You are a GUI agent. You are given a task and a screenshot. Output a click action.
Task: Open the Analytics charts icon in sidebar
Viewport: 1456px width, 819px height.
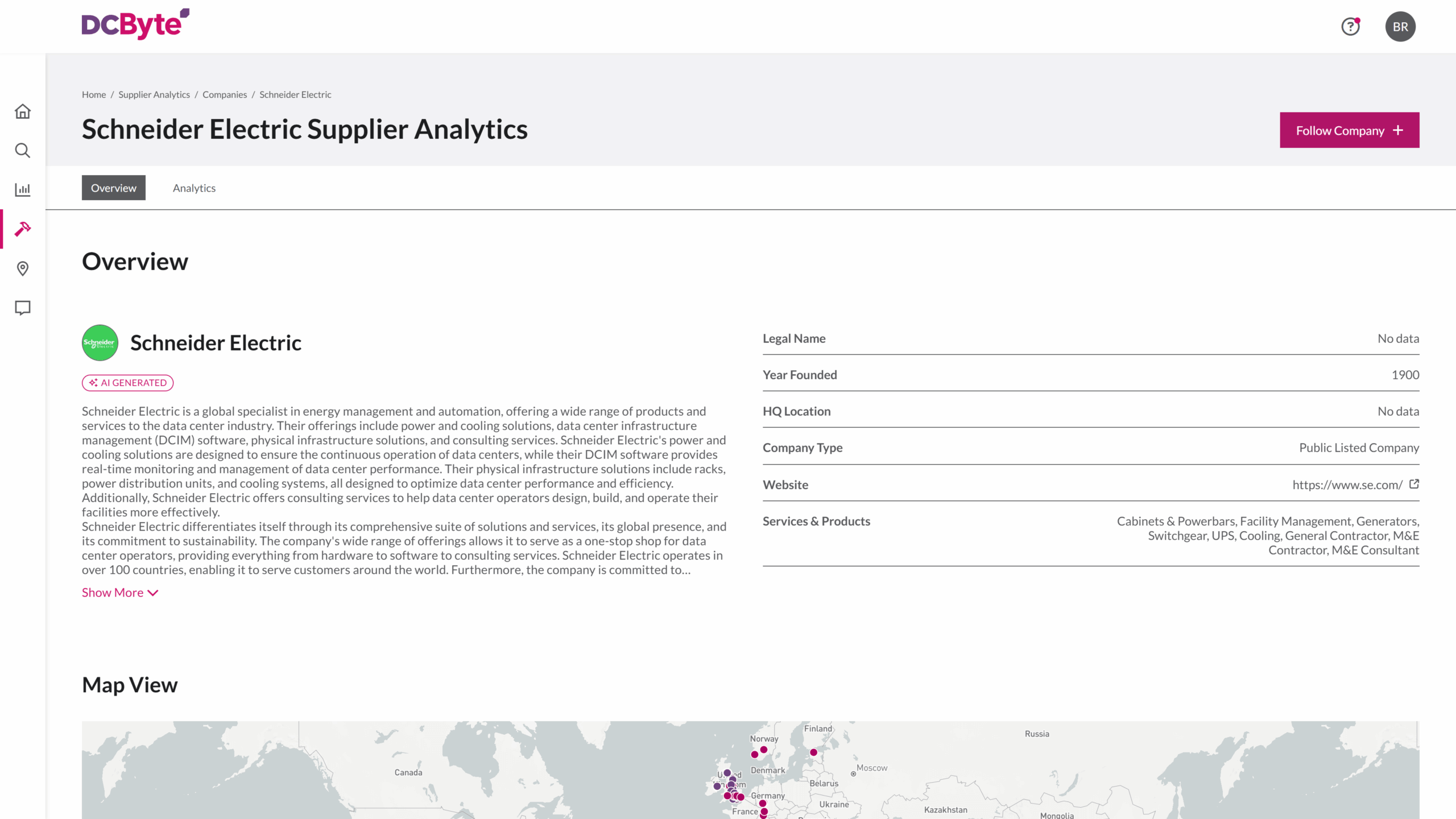pos(23,189)
